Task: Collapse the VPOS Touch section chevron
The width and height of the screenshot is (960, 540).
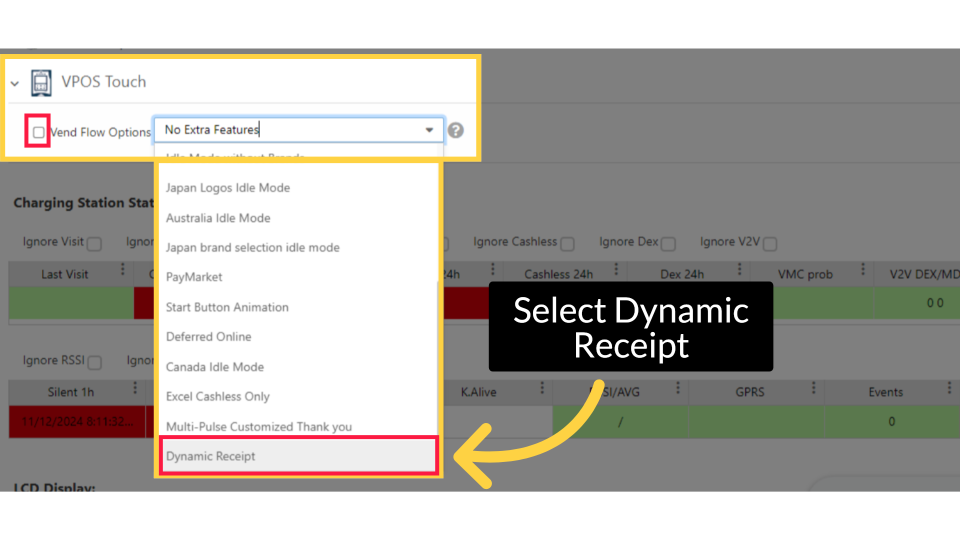Action: coord(15,83)
